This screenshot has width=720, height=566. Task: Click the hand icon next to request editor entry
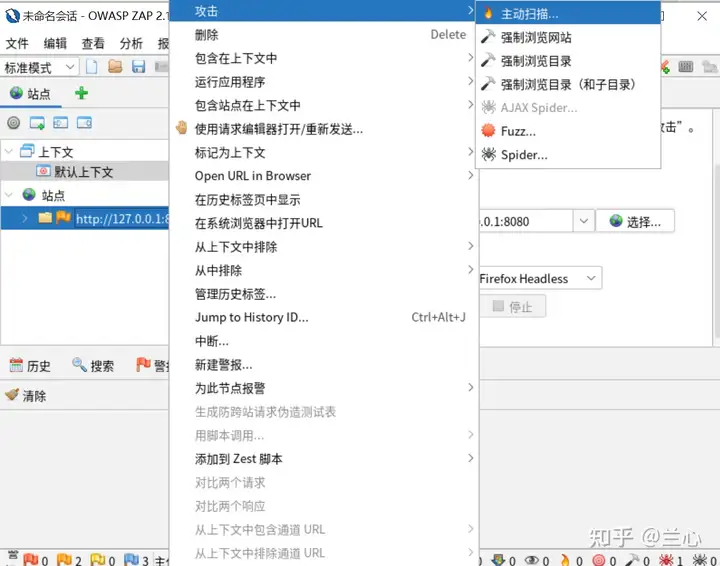[x=182, y=128]
